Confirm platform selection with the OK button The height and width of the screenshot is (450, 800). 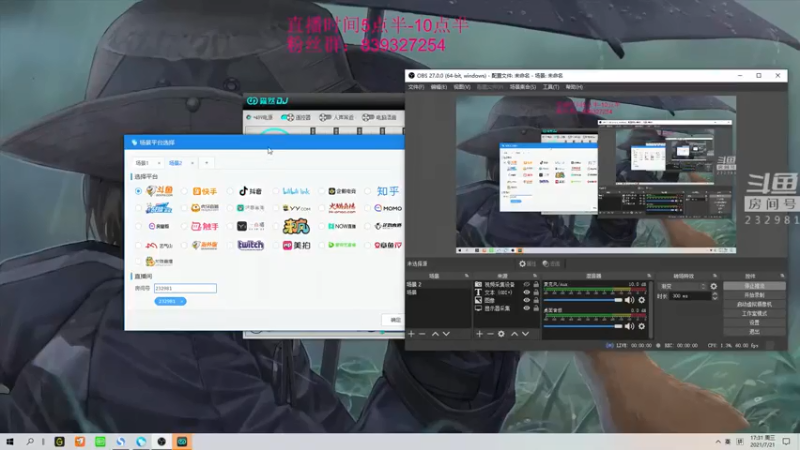pos(394,320)
